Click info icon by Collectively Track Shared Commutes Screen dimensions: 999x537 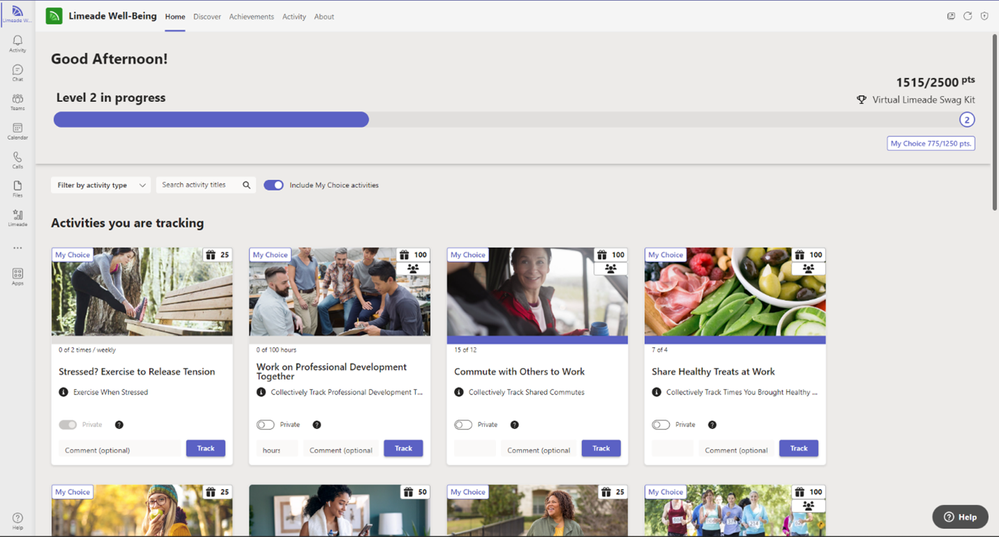(x=459, y=392)
